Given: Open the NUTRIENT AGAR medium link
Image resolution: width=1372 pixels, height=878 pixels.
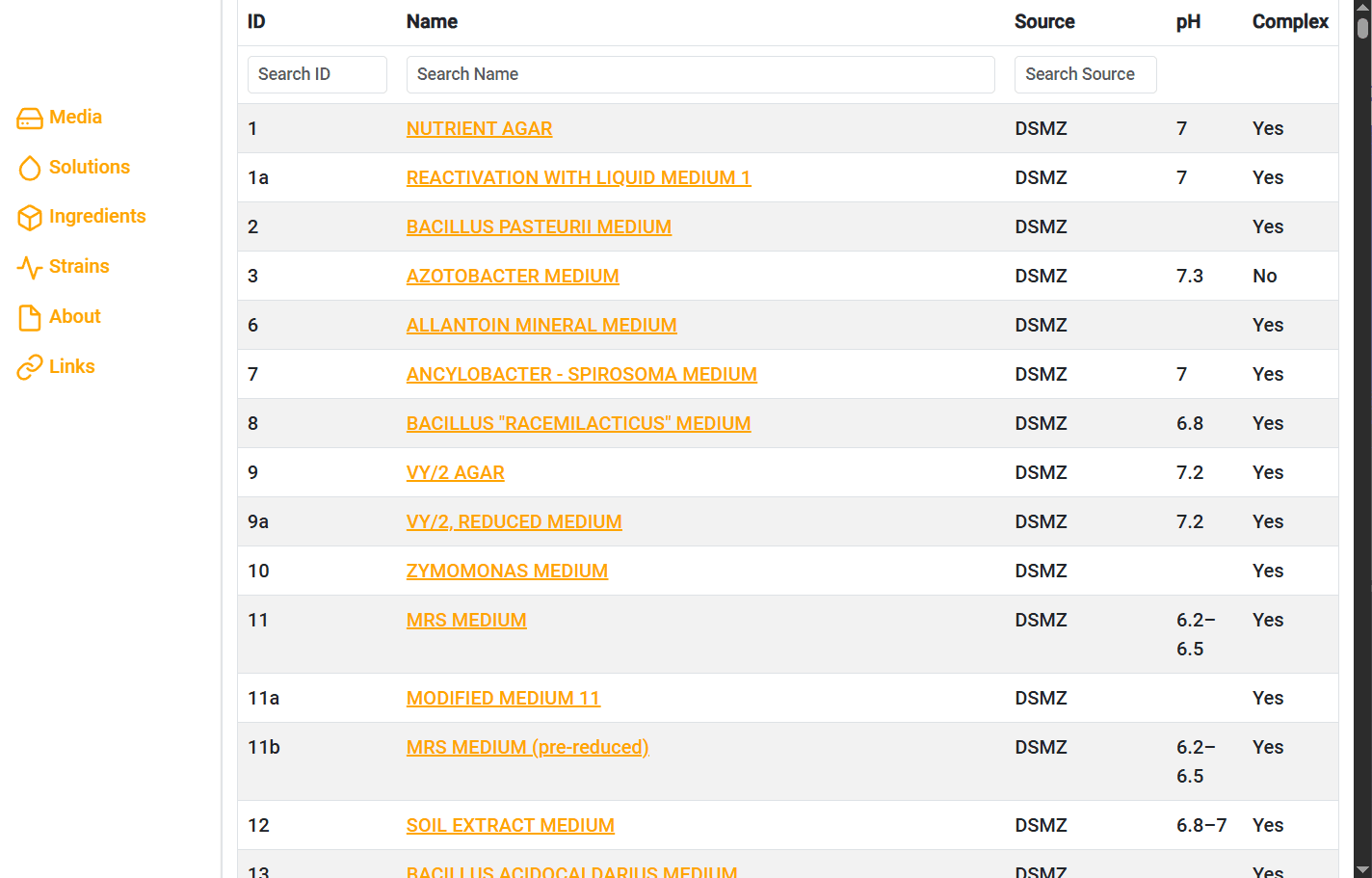Looking at the screenshot, I should [479, 128].
